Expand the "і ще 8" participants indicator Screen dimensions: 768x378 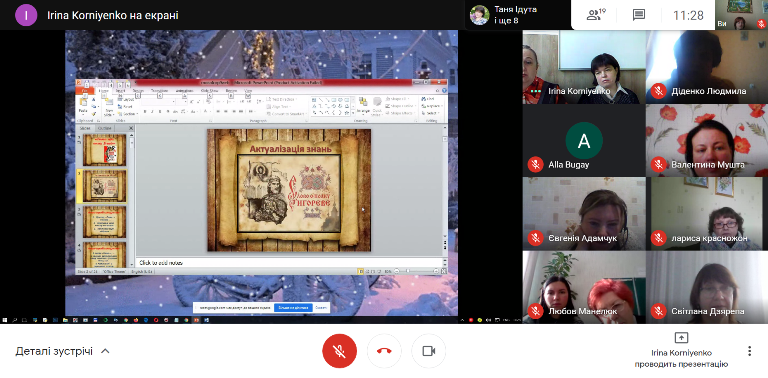tap(506, 21)
